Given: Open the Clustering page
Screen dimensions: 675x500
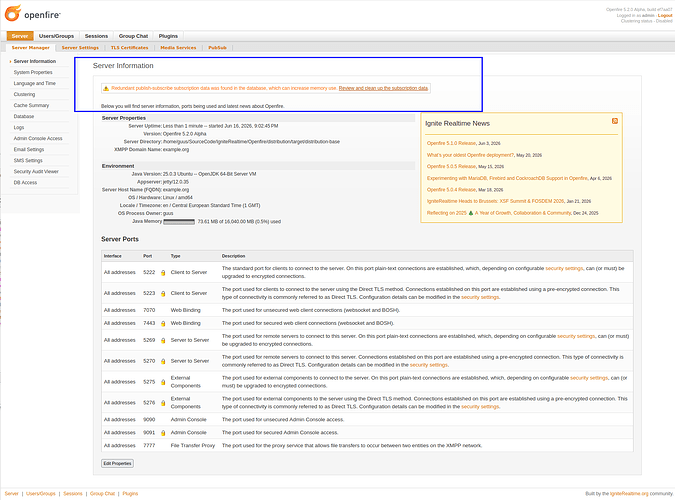Looking at the screenshot, I should (25, 94).
